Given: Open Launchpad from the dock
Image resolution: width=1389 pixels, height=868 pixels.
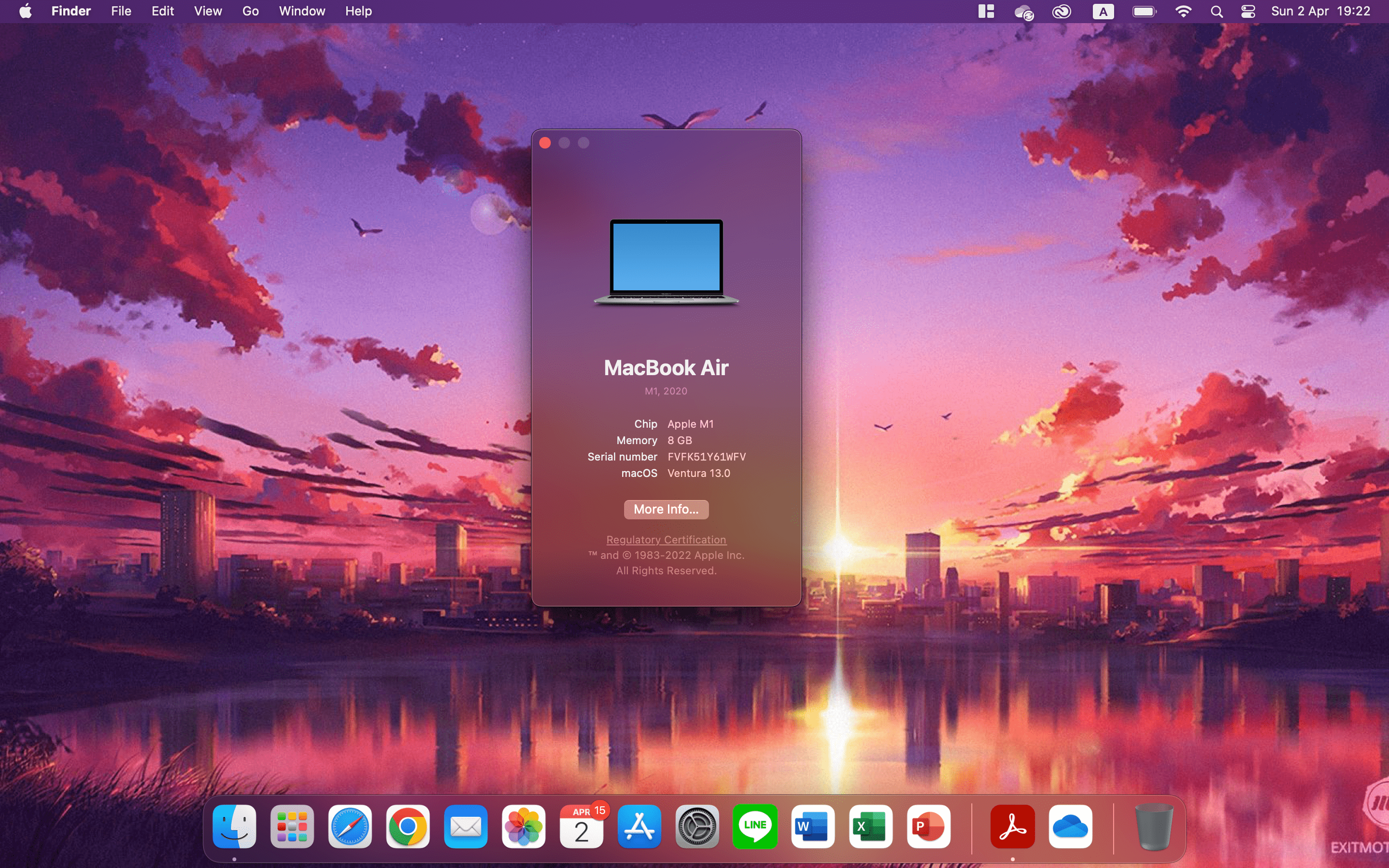Looking at the screenshot, I should coord(292,827).
